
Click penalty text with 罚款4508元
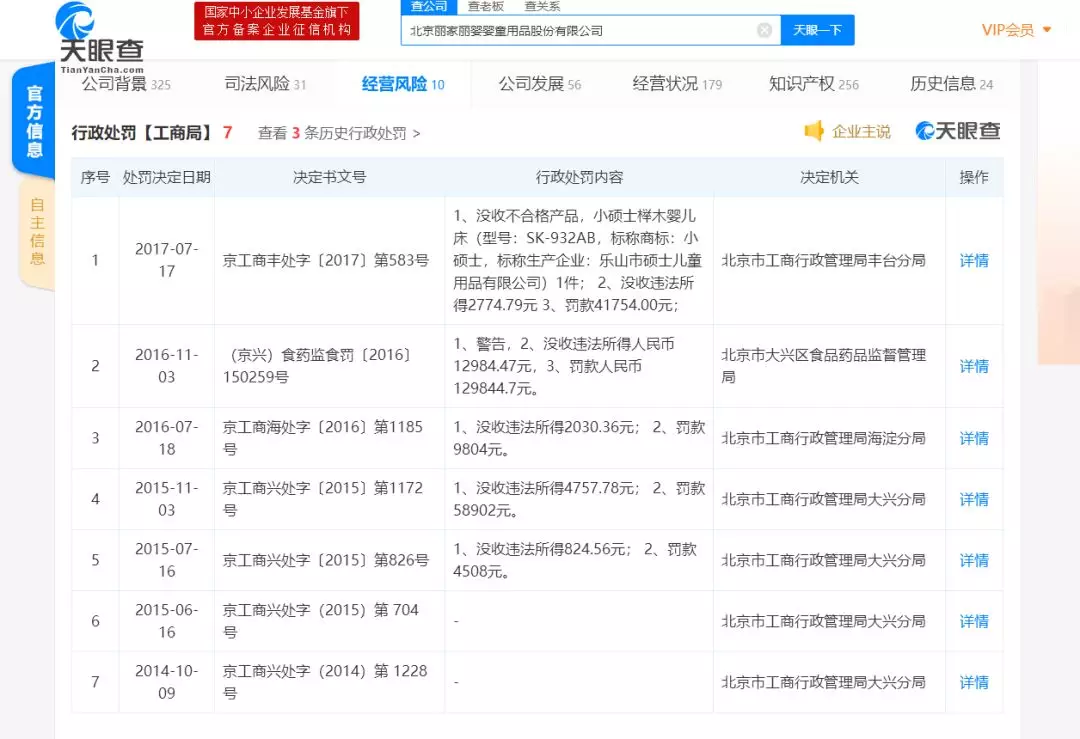pyautogui.click(x=575, y=560)
